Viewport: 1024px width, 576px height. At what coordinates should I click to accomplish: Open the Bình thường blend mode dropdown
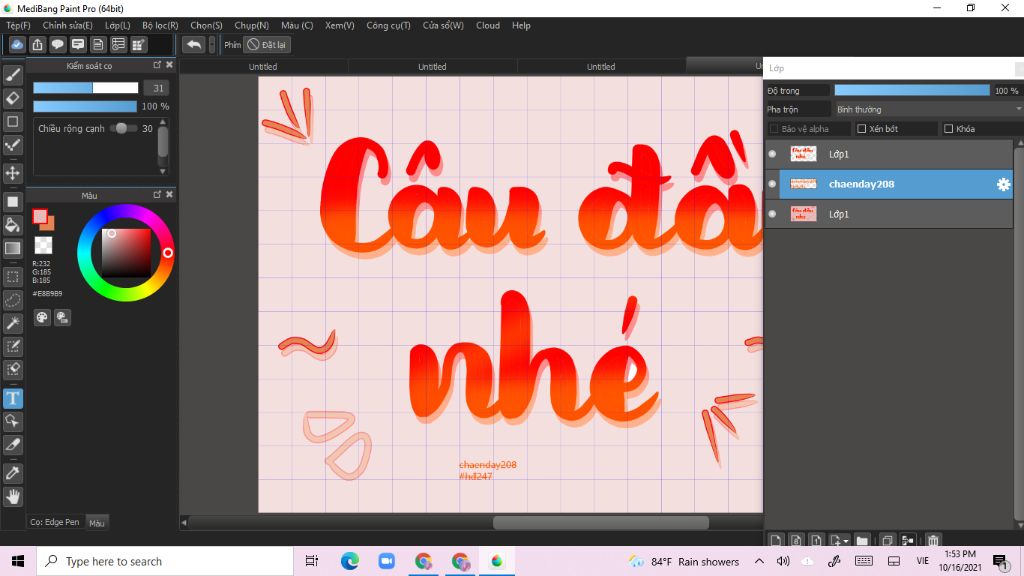(928, 109)
